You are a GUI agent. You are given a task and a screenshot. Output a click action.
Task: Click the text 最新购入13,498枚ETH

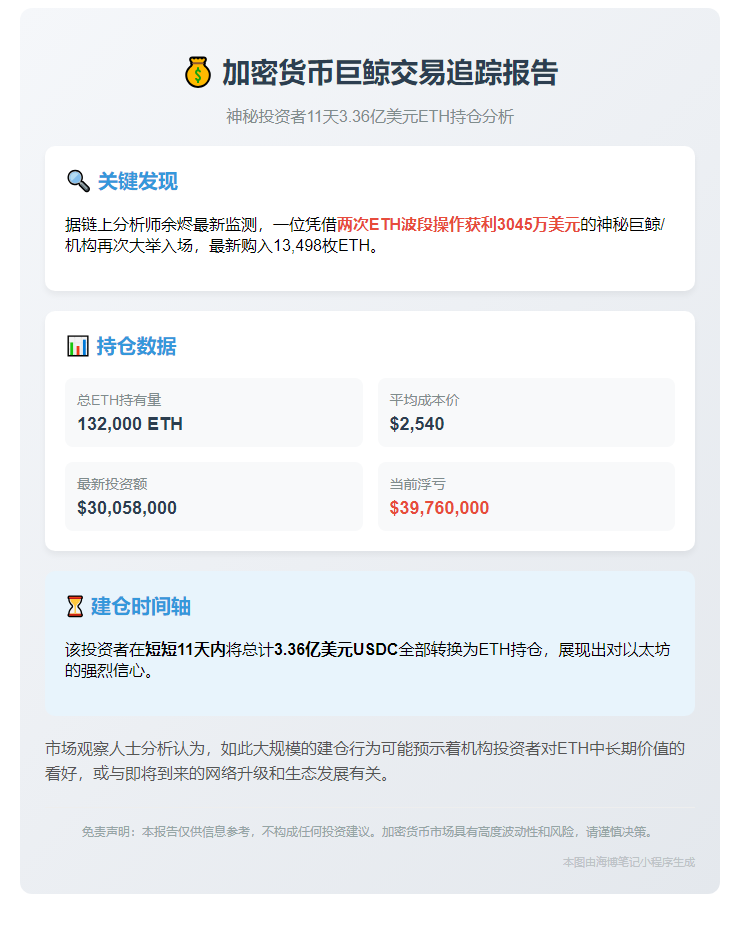pyautogui.click(x=293, y=245)
